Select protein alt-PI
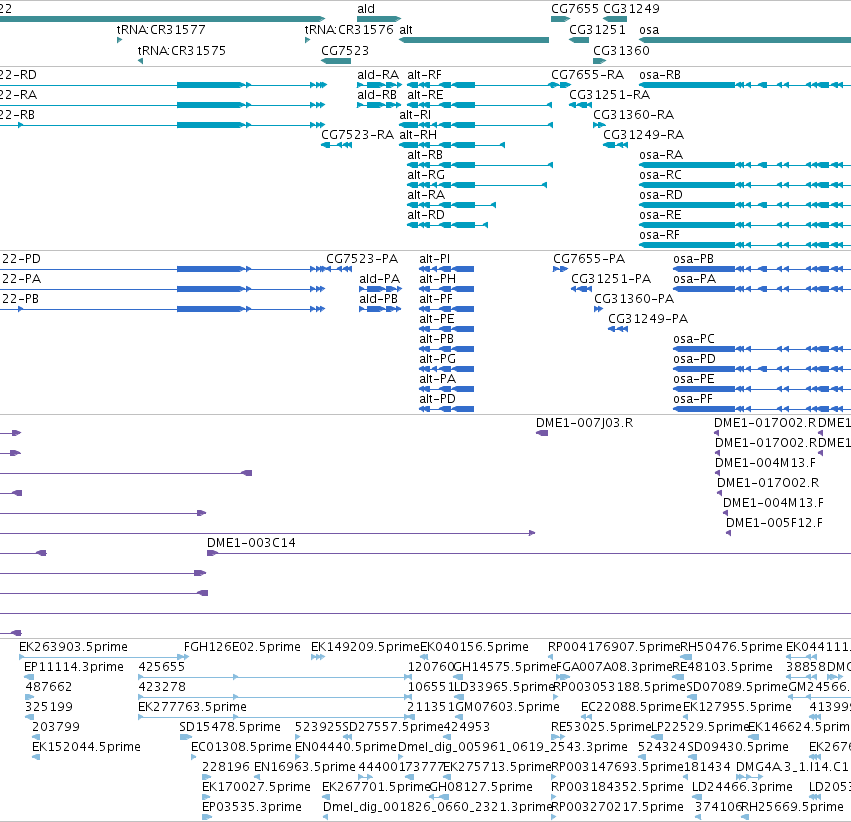Viewport: 851px width, 822px height. [x=435, y=259]
